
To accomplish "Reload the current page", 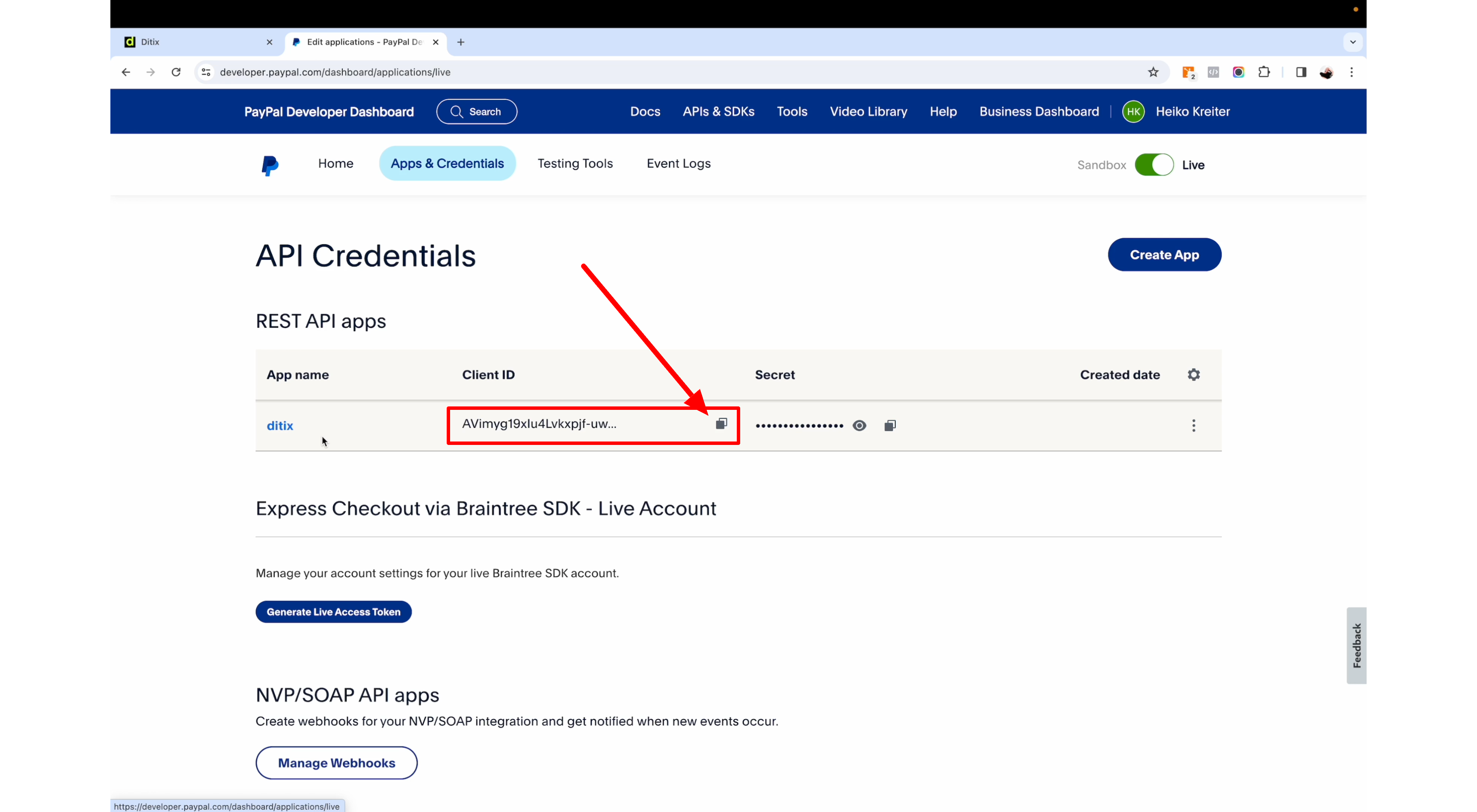I will click(176, 72).
